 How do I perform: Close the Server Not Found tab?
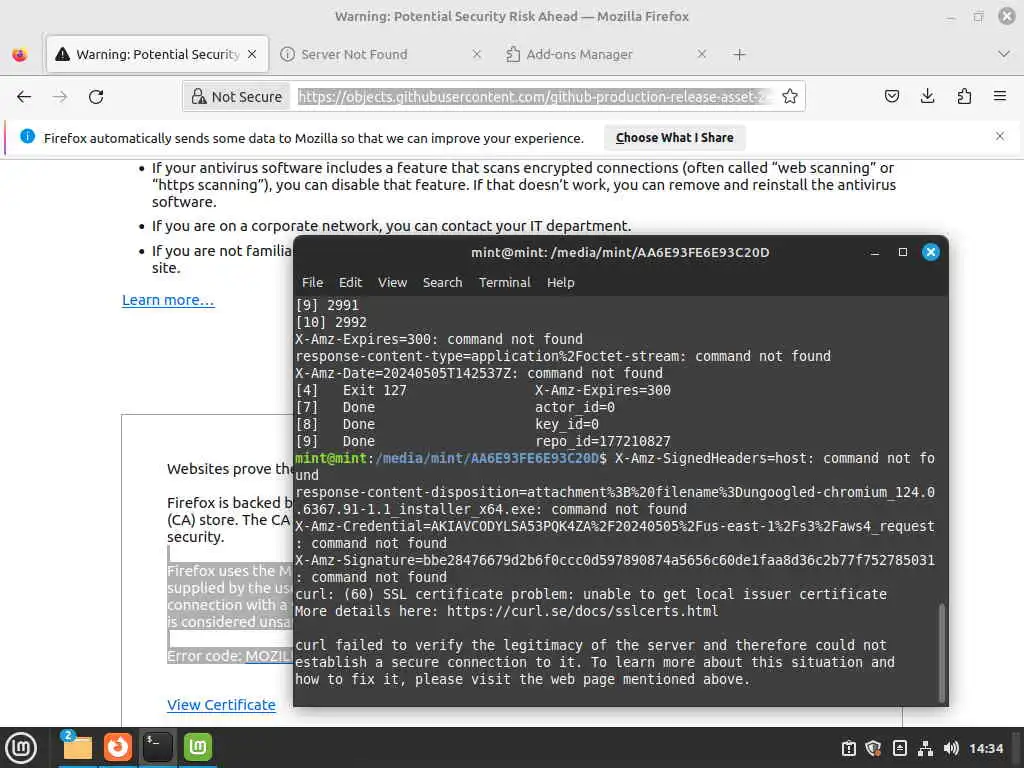pyautogui.click(x=477, y=54)
